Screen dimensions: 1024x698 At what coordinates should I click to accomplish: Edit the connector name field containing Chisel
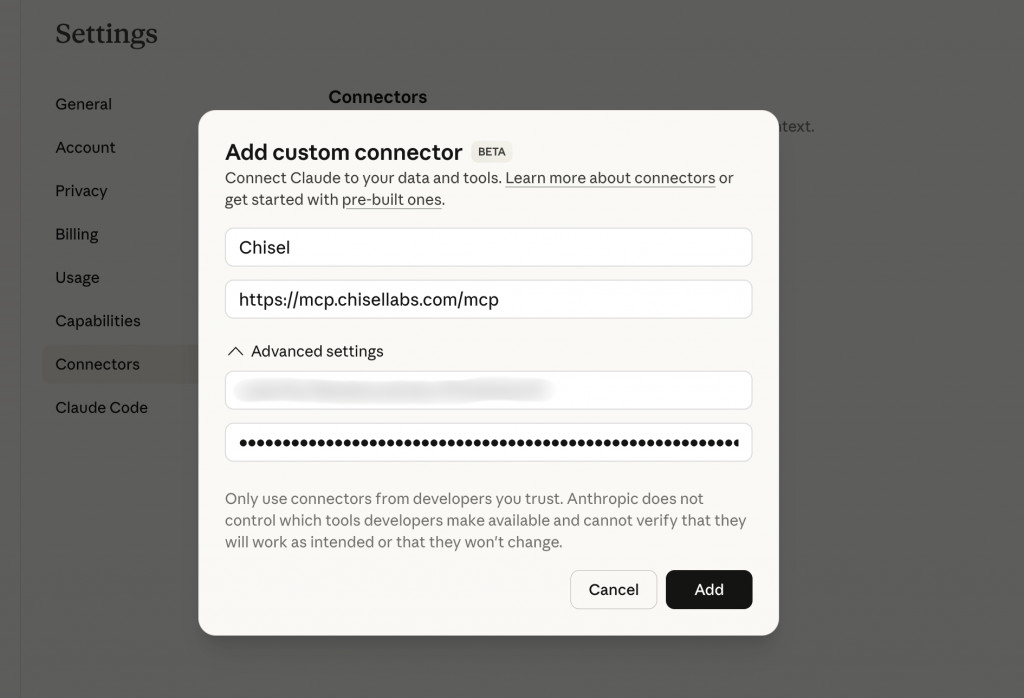click(x=488, y=247)
